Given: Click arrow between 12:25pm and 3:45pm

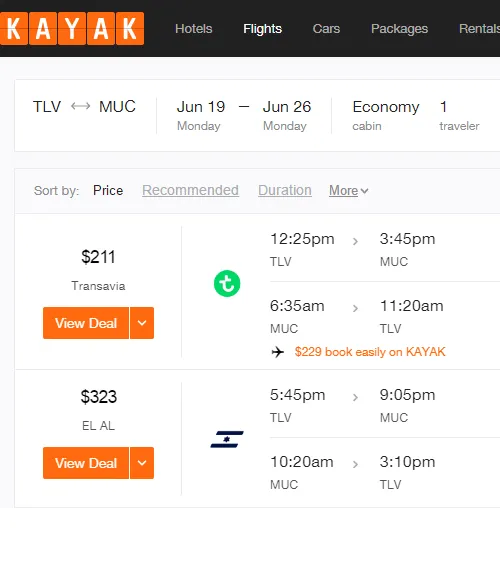Looking at the screenshot, I should tap(355, 241).
